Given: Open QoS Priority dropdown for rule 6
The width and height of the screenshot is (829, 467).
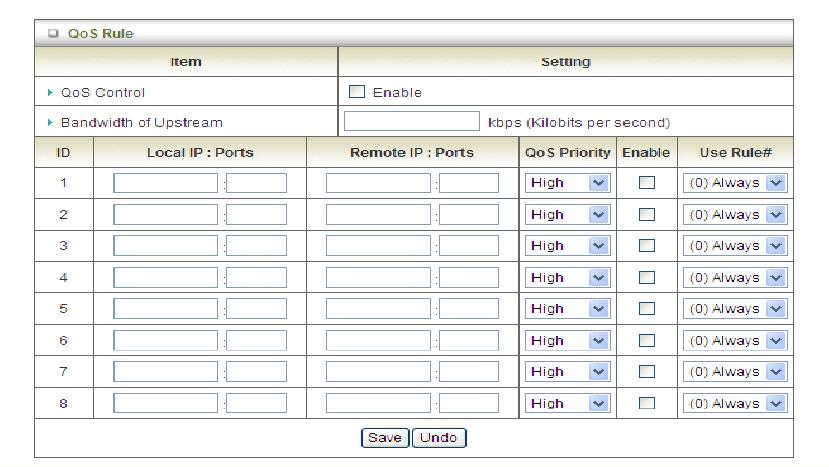Looking at the screenshot, I should 567,340.
